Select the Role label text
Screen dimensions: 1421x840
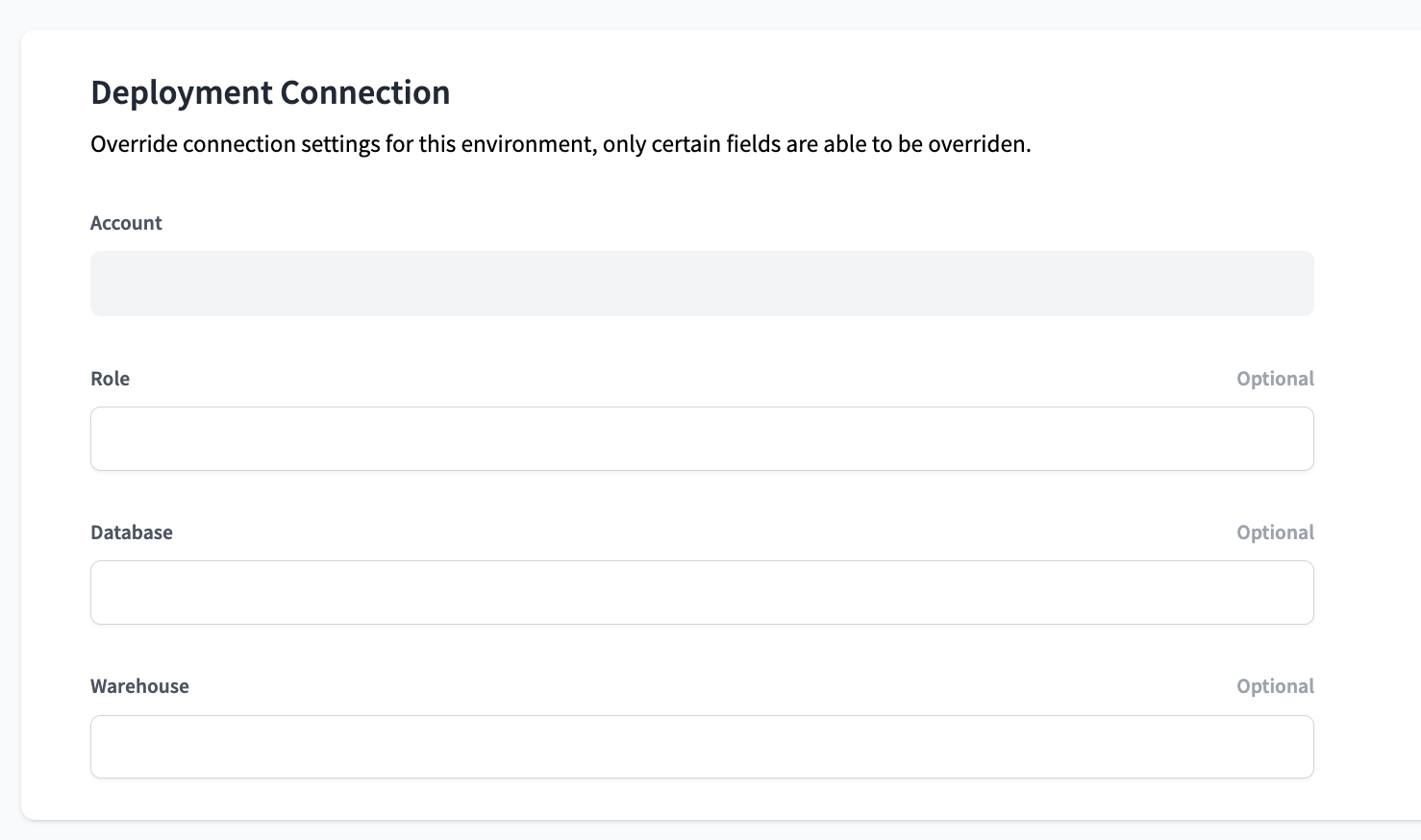[111, 378]
